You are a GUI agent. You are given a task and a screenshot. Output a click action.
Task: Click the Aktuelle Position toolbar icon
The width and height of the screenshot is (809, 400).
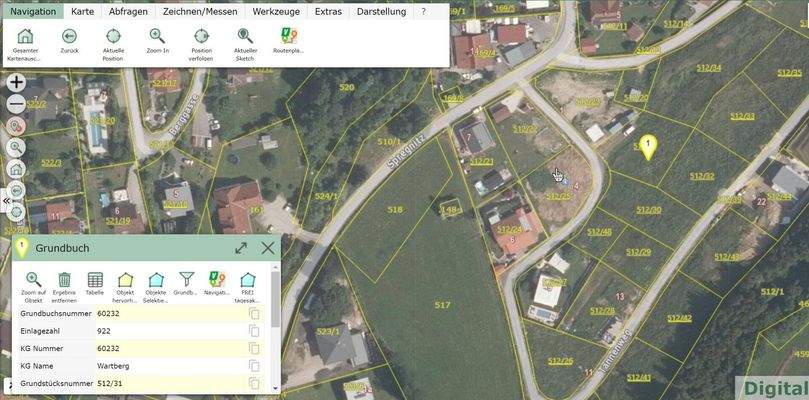click(113, 37)
